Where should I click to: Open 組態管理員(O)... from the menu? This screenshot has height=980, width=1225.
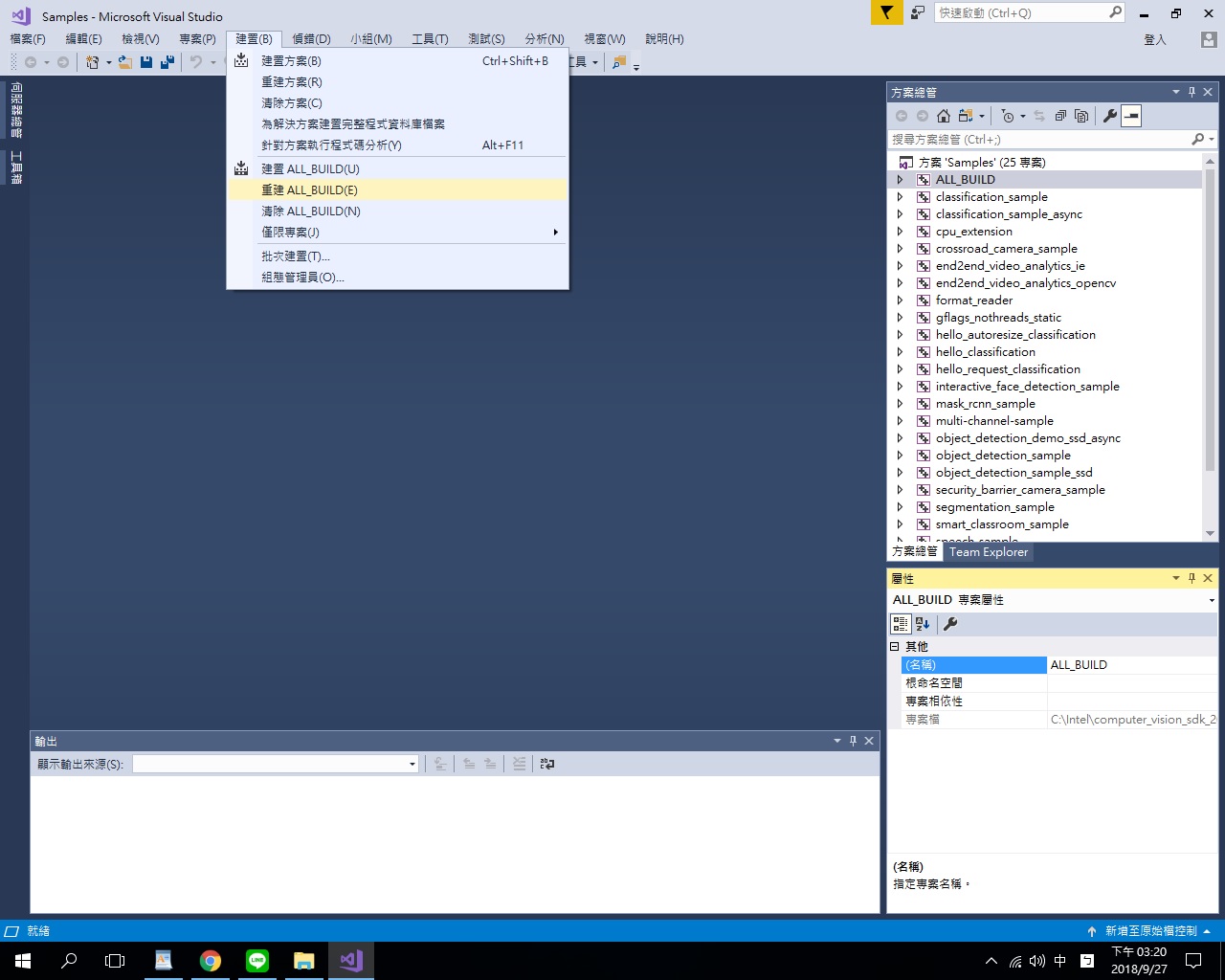pyautogui.click(x=397, y=278)
